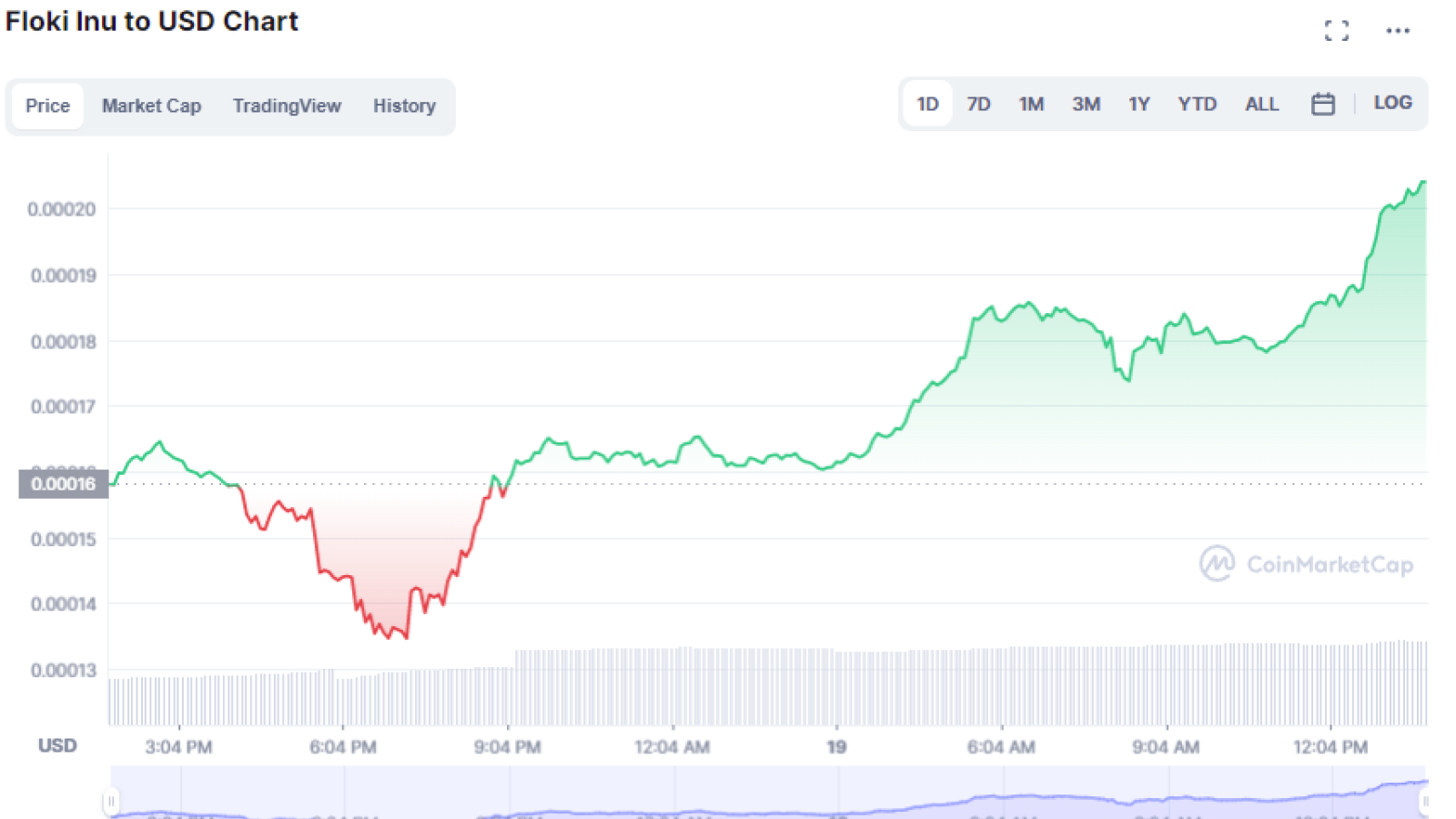This screenshot has height=819, width=1456.
Task: Click the 0.00019 y-axis label
Action: tap(63, 276)
